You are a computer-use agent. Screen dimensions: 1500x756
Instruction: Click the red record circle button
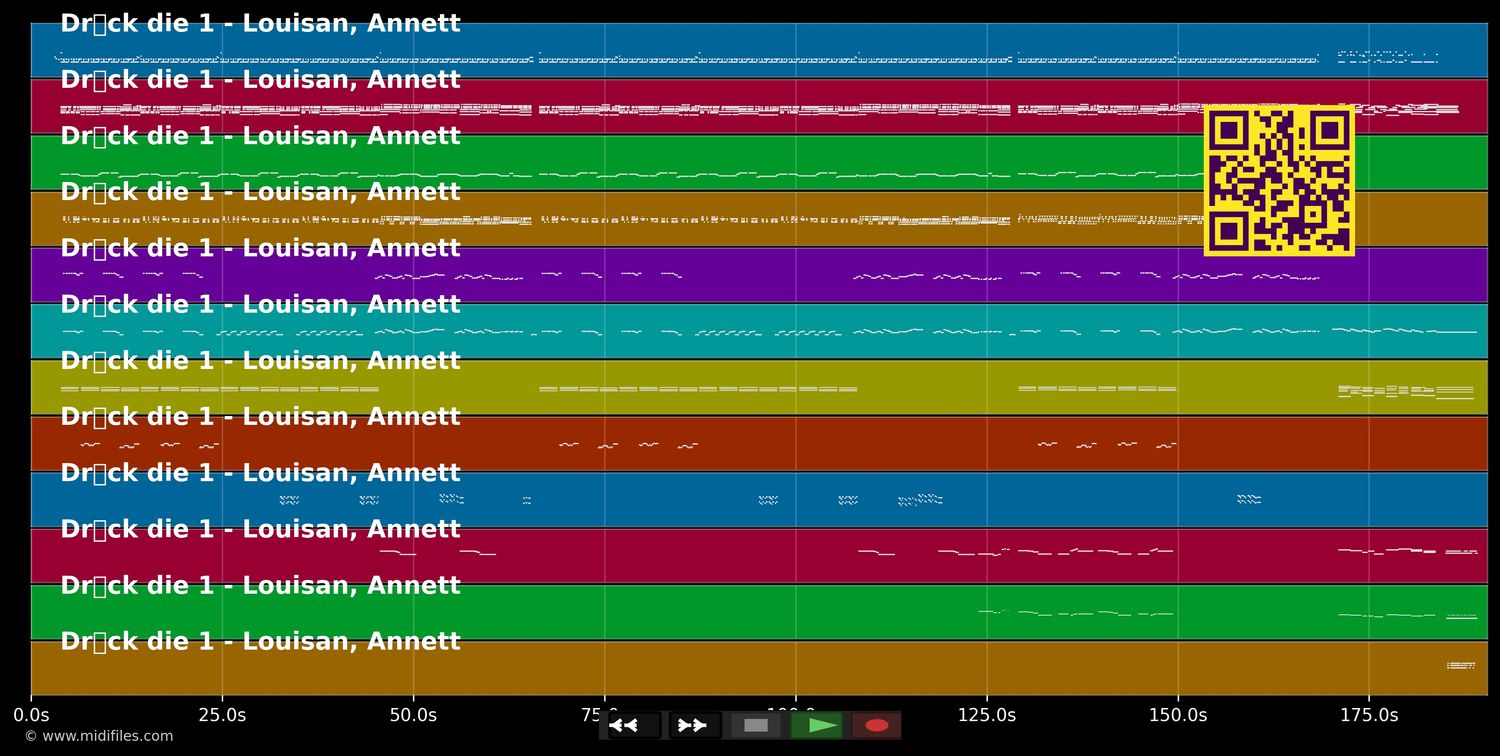tap(877, 725)
